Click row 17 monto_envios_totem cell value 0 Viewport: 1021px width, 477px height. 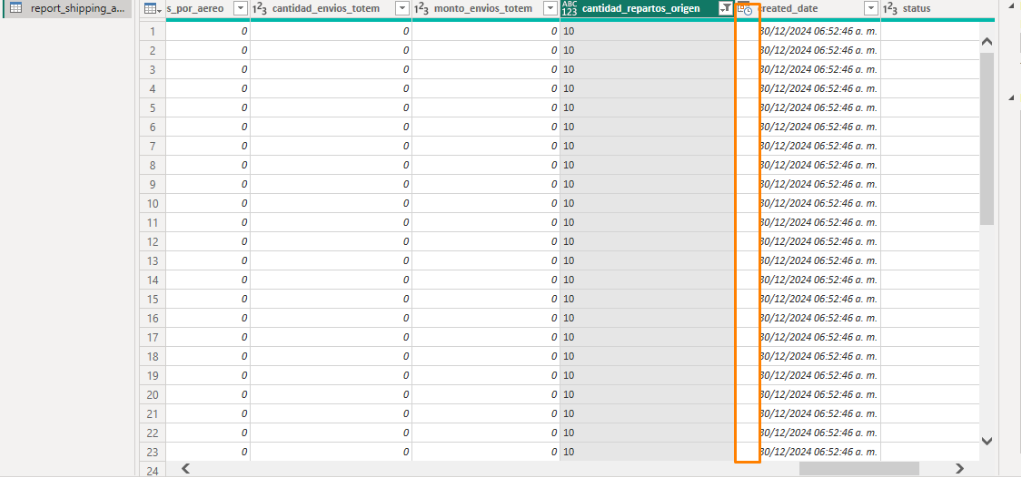486,337
